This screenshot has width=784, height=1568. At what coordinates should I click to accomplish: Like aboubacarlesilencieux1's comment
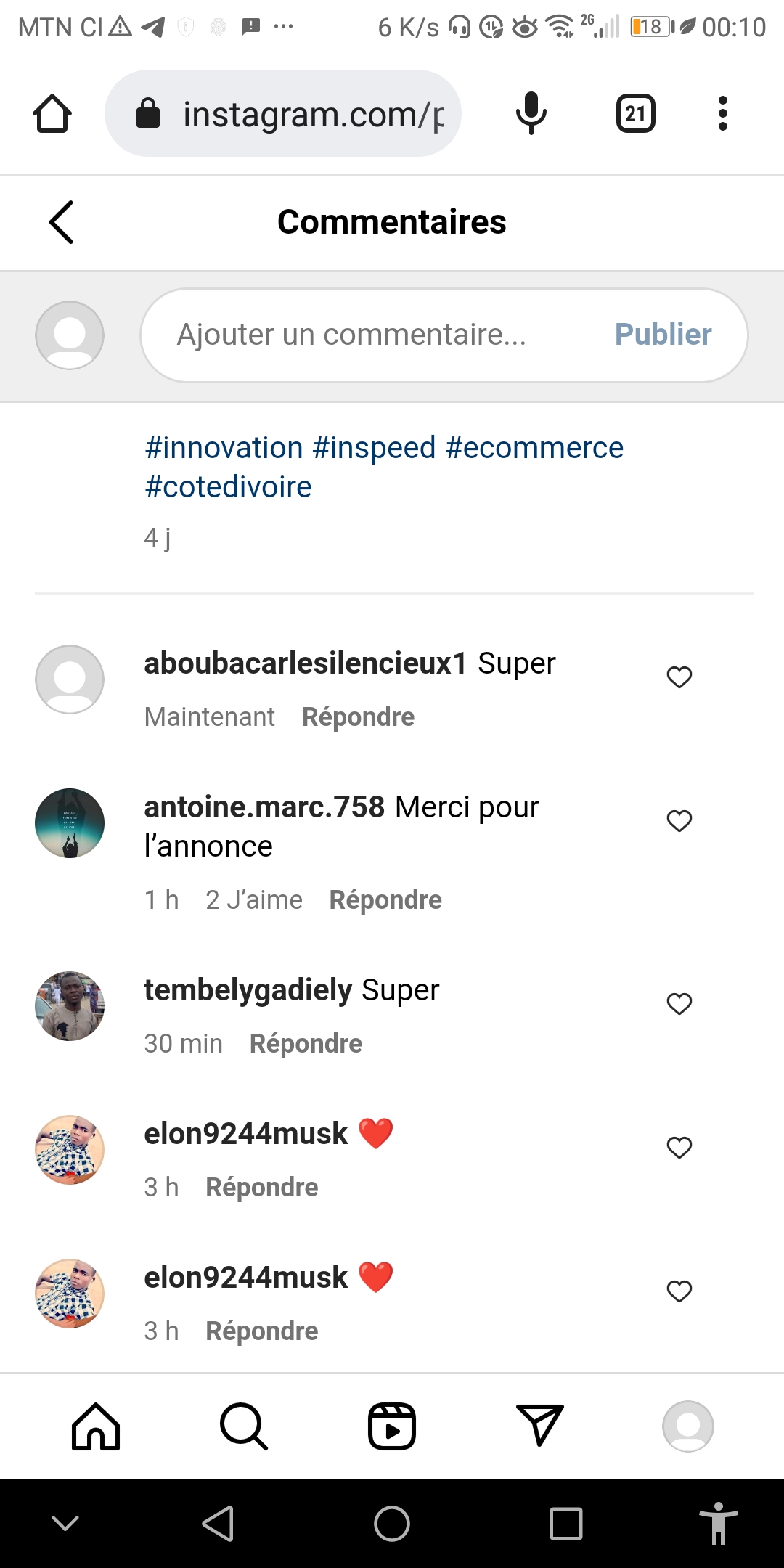(679, 677)
